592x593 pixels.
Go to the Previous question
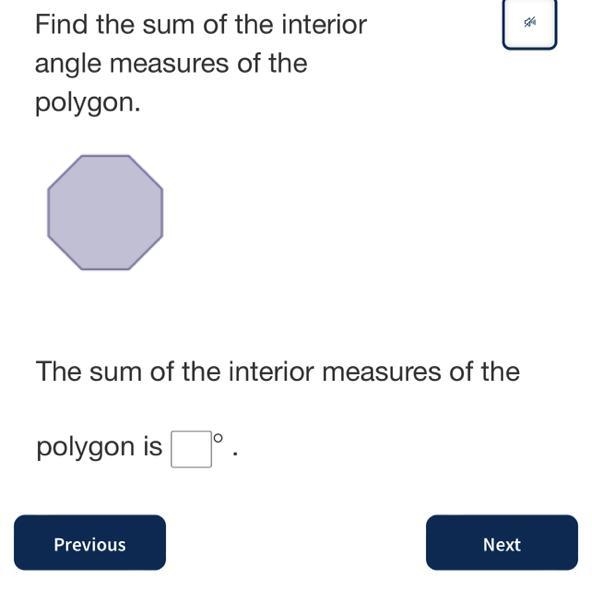click(x=90, y=542)
